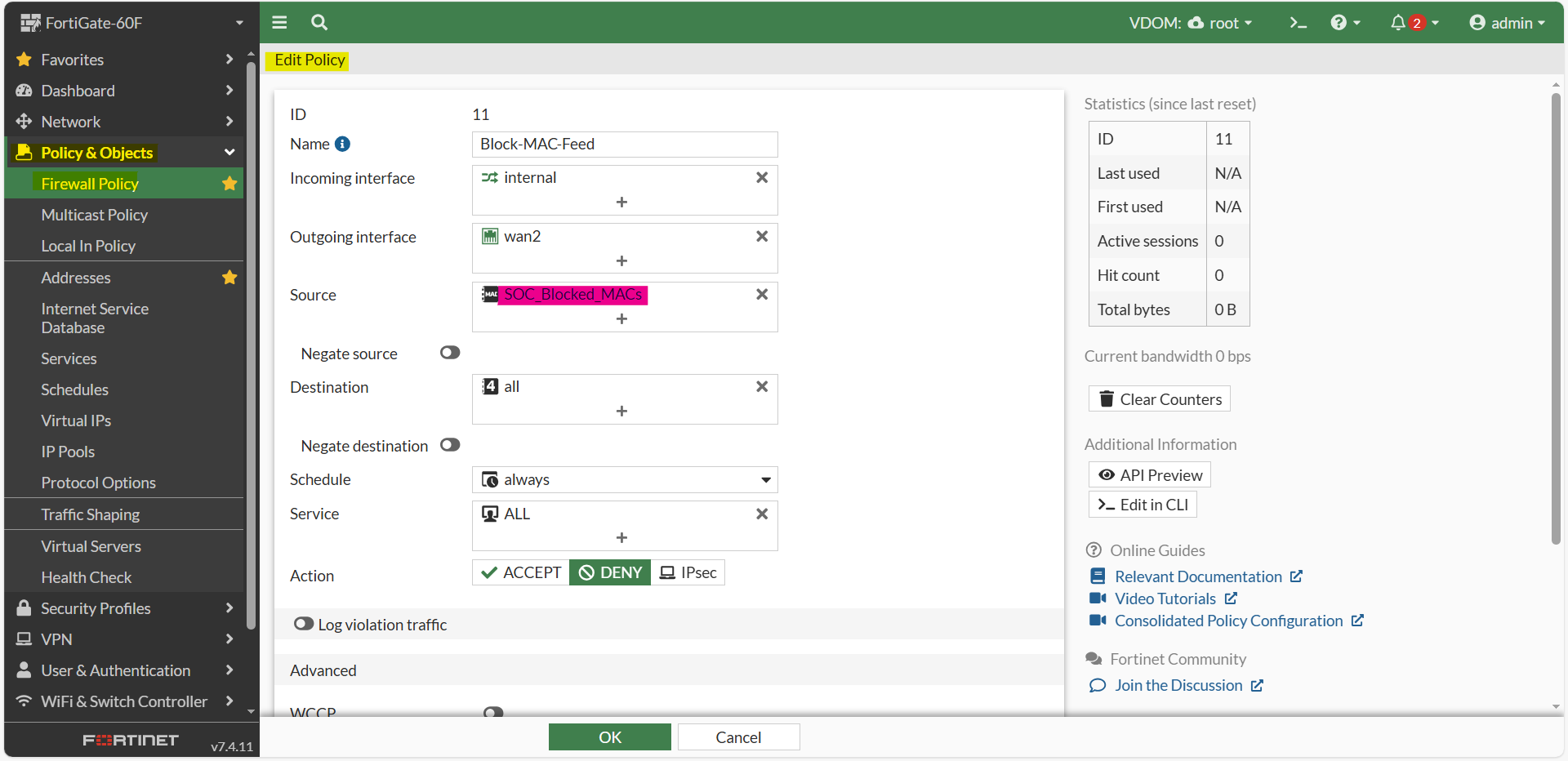Remove SOC_Blocked_MACs from Source
1568x761 pixels.
(762, 294)
